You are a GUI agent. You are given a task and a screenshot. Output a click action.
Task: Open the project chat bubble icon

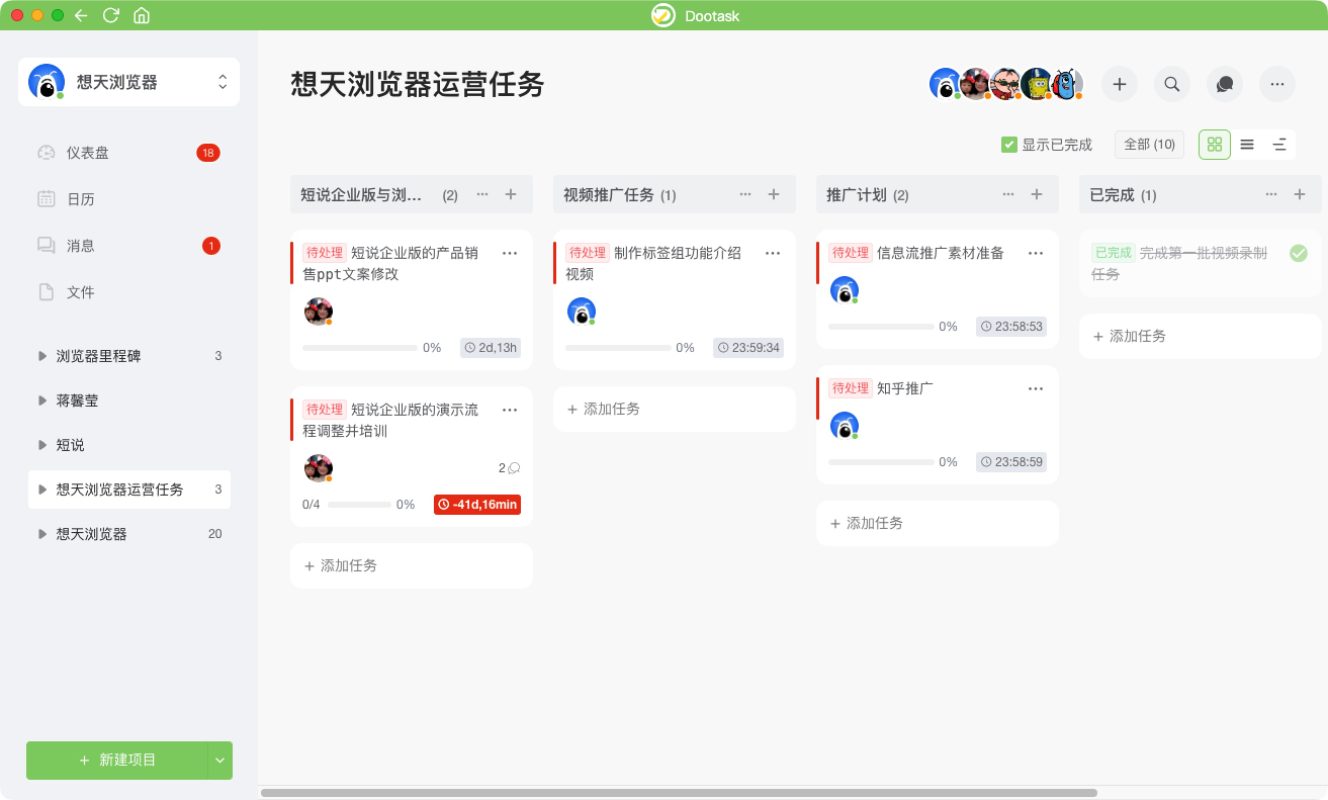1224,85
